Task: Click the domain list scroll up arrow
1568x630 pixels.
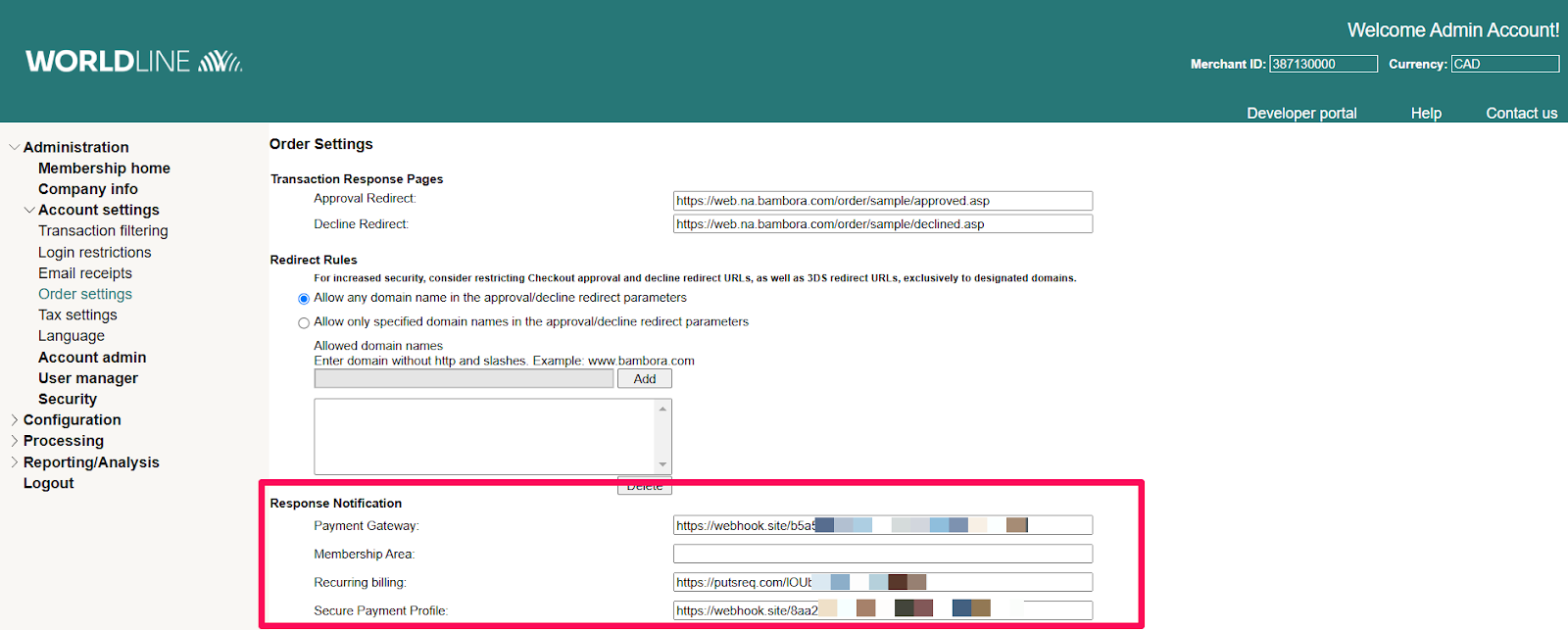Action: click(x=662, y=408)
